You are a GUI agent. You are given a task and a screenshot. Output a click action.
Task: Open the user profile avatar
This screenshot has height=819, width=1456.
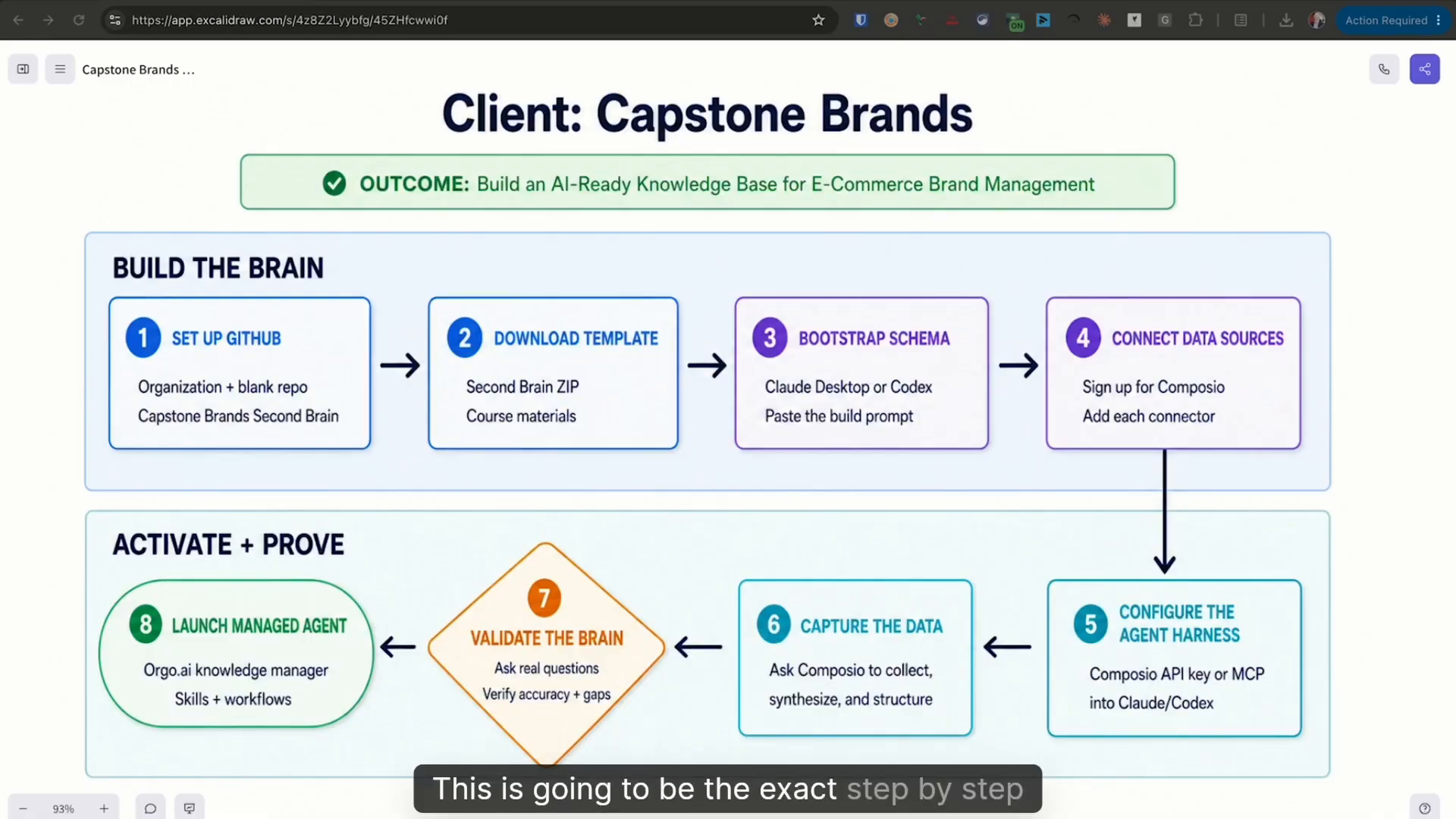coord(1317,20)
